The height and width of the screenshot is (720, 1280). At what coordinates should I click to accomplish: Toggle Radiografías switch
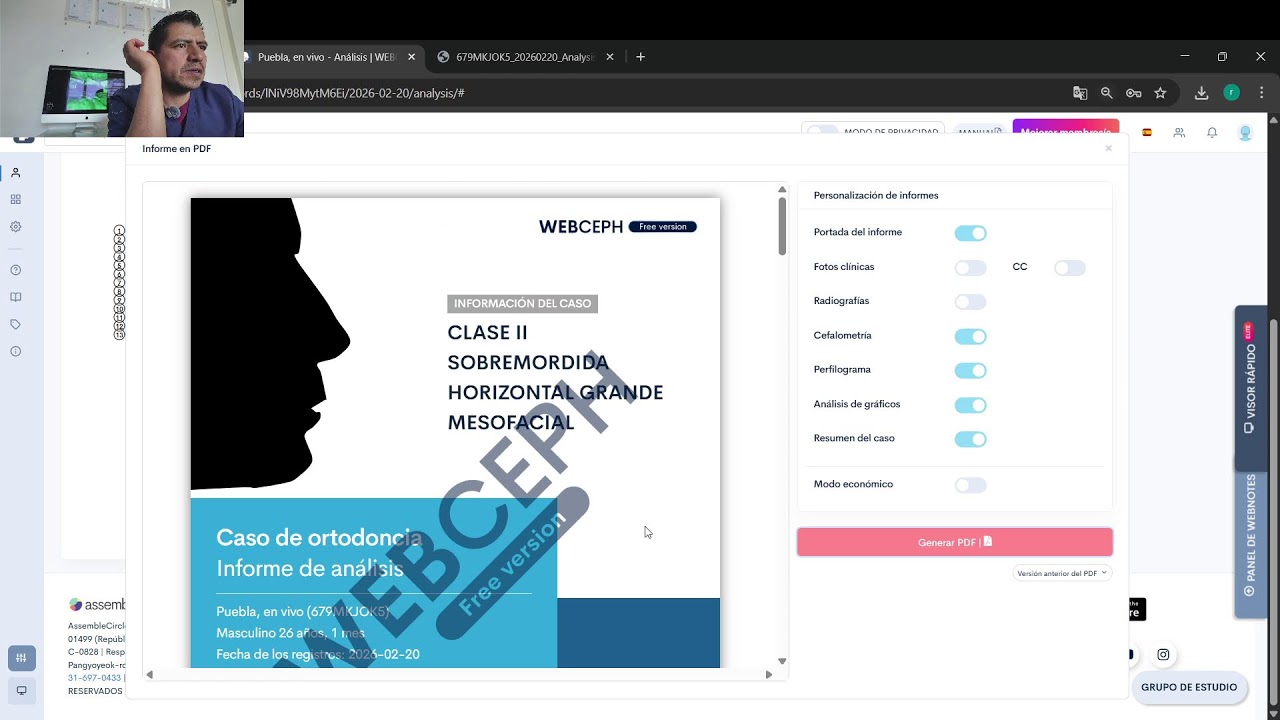point(970,302)
